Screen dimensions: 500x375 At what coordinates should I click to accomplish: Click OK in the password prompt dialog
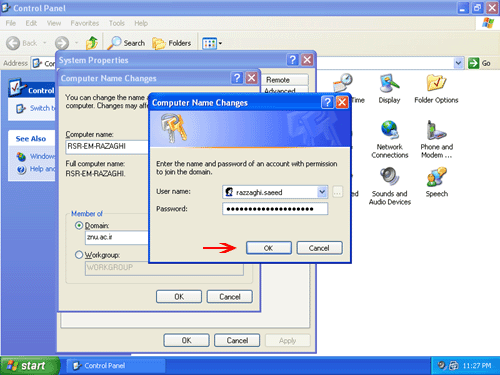tap(269, 248)
